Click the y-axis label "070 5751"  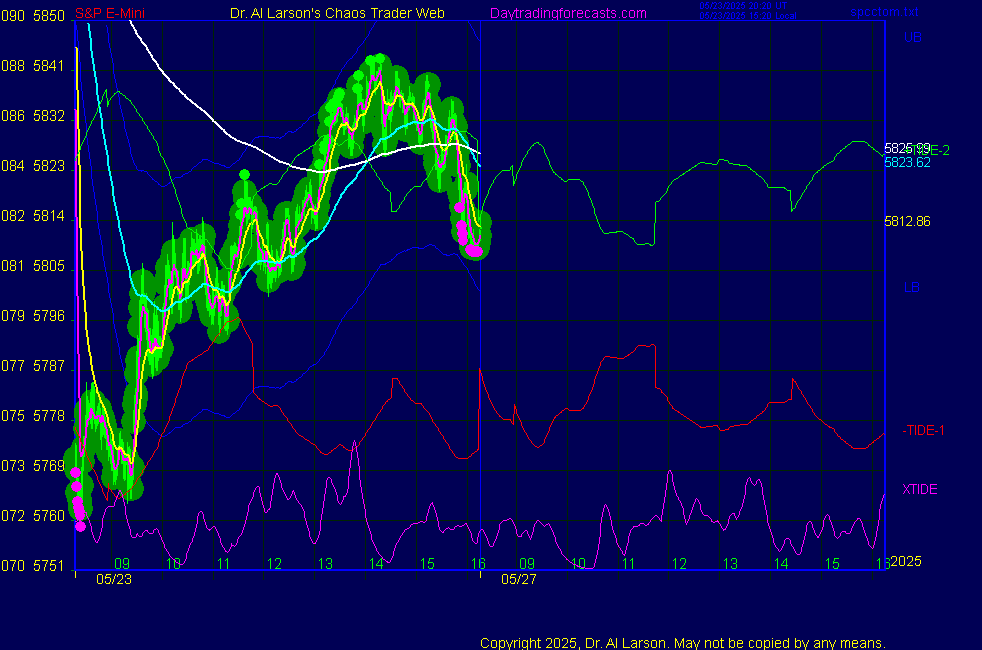[33, 565]
